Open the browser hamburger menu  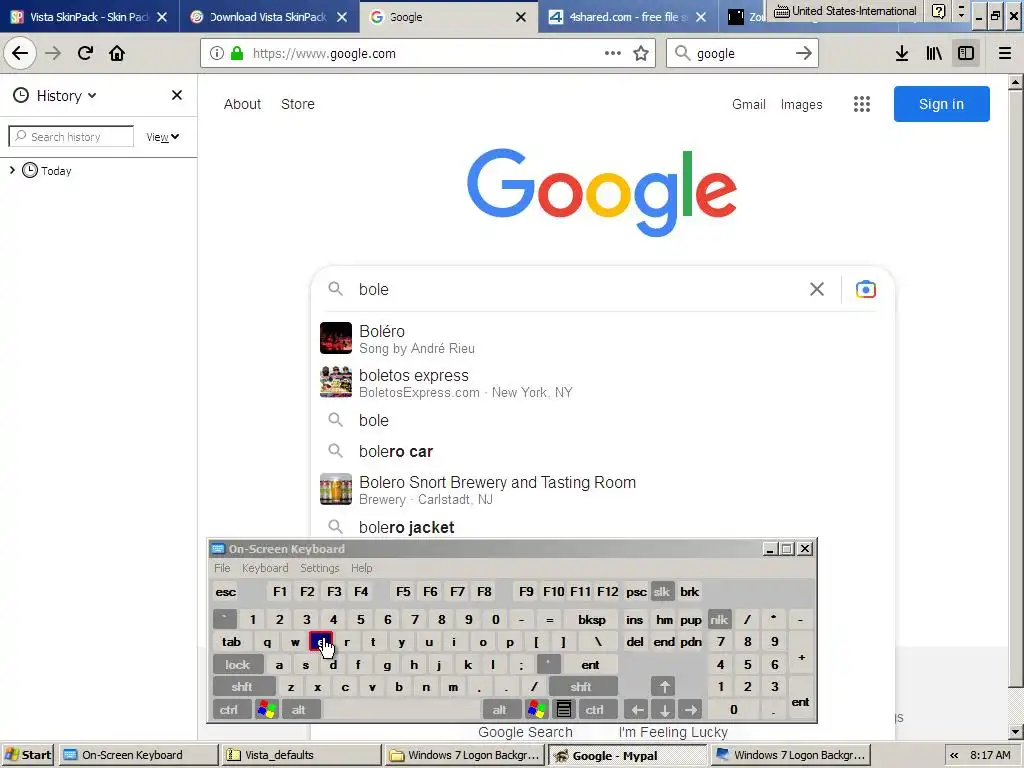[1005, 54]
